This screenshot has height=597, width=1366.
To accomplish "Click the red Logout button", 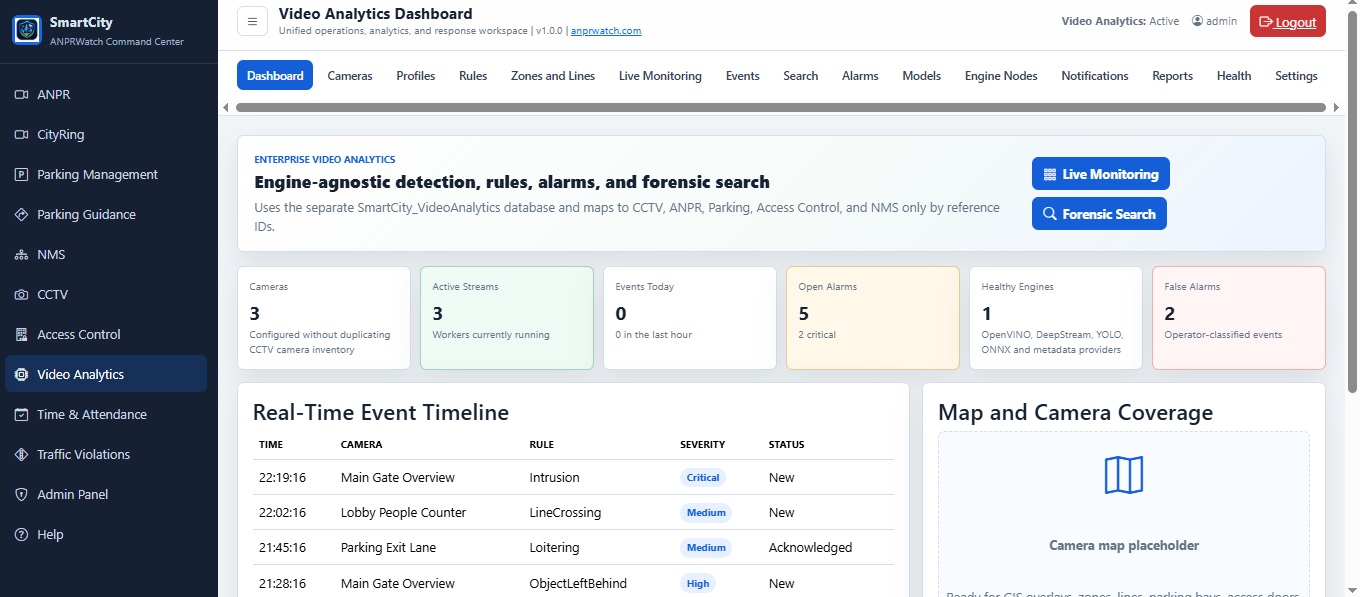I will tap(1287, 21).
